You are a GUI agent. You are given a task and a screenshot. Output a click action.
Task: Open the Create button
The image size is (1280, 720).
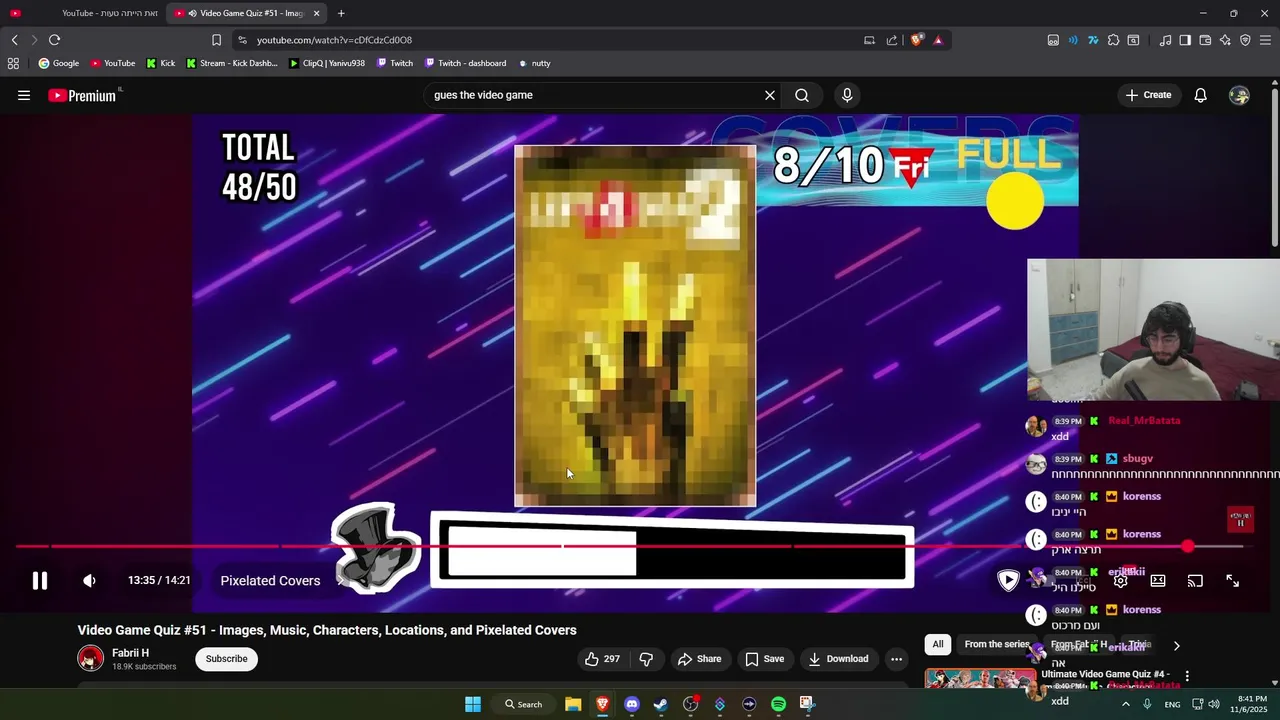pyautogui.click(x=1148, y=95)
